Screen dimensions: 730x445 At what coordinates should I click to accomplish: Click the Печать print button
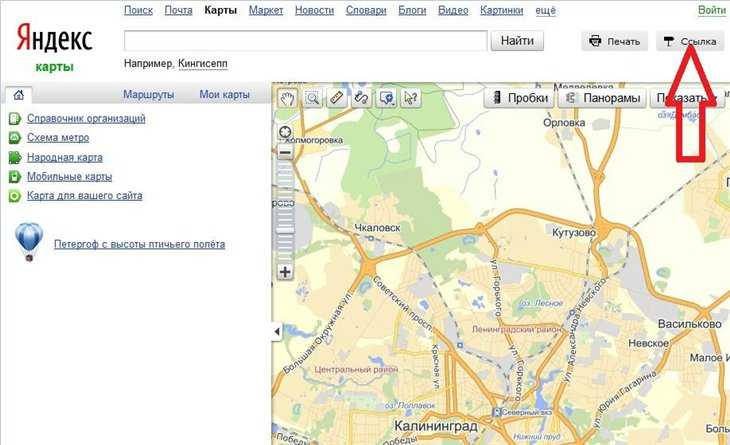pos(615,41)
